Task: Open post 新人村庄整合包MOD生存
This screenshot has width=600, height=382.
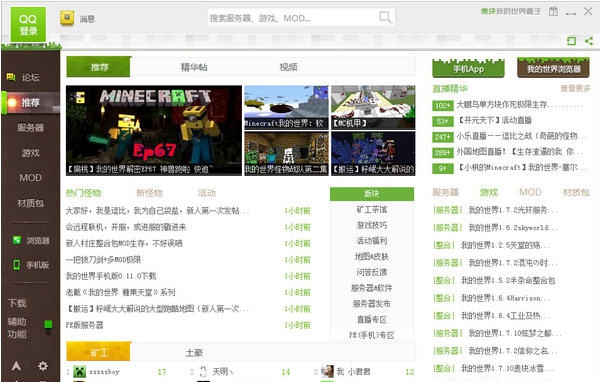Action: tap(124, 243)
